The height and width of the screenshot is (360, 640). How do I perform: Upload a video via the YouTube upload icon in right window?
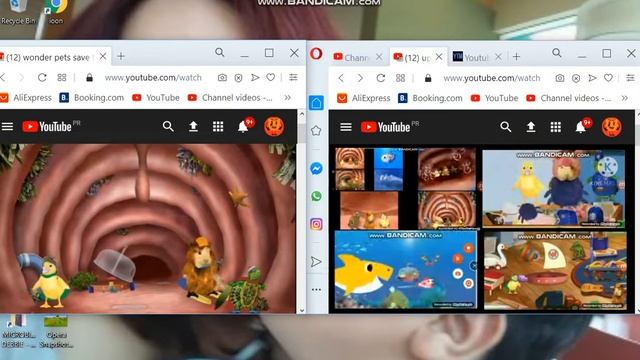pos(531,127)
